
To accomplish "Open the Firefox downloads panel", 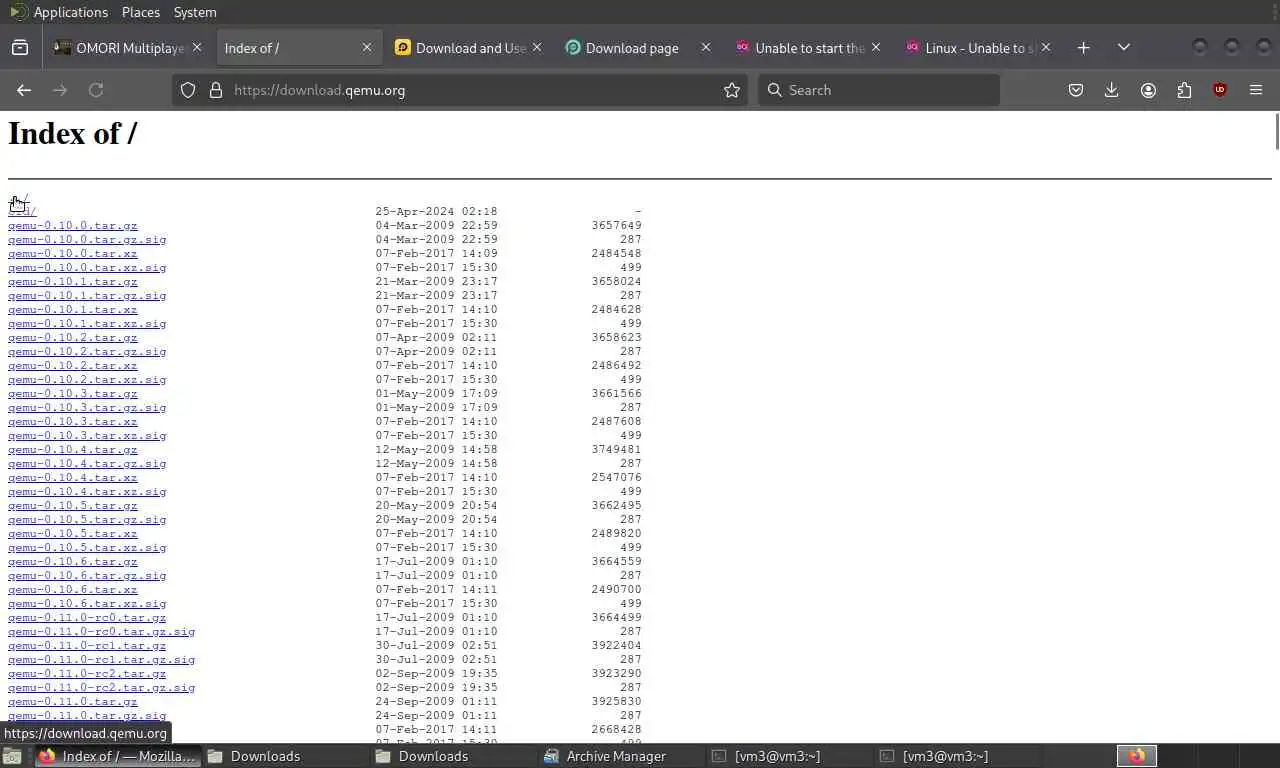I will [1112, 90].
